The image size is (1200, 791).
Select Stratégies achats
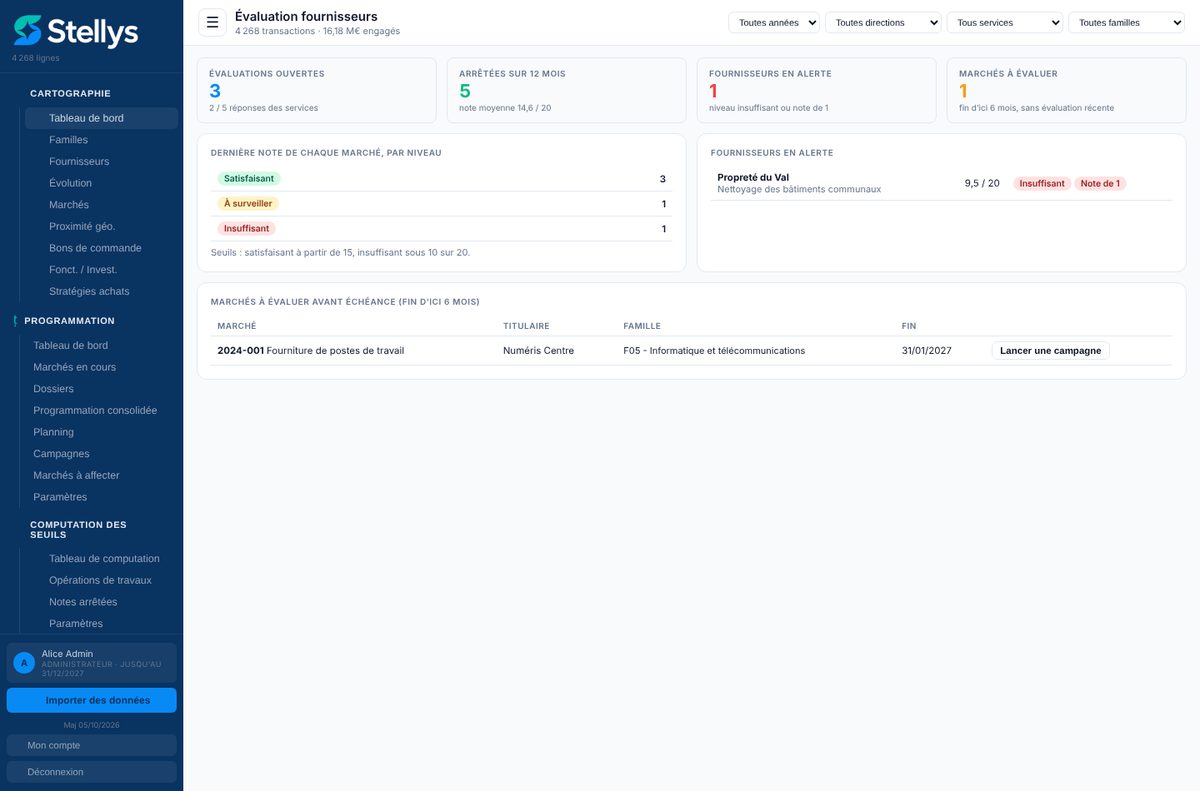pyautogui.click(x=101, y=292)
